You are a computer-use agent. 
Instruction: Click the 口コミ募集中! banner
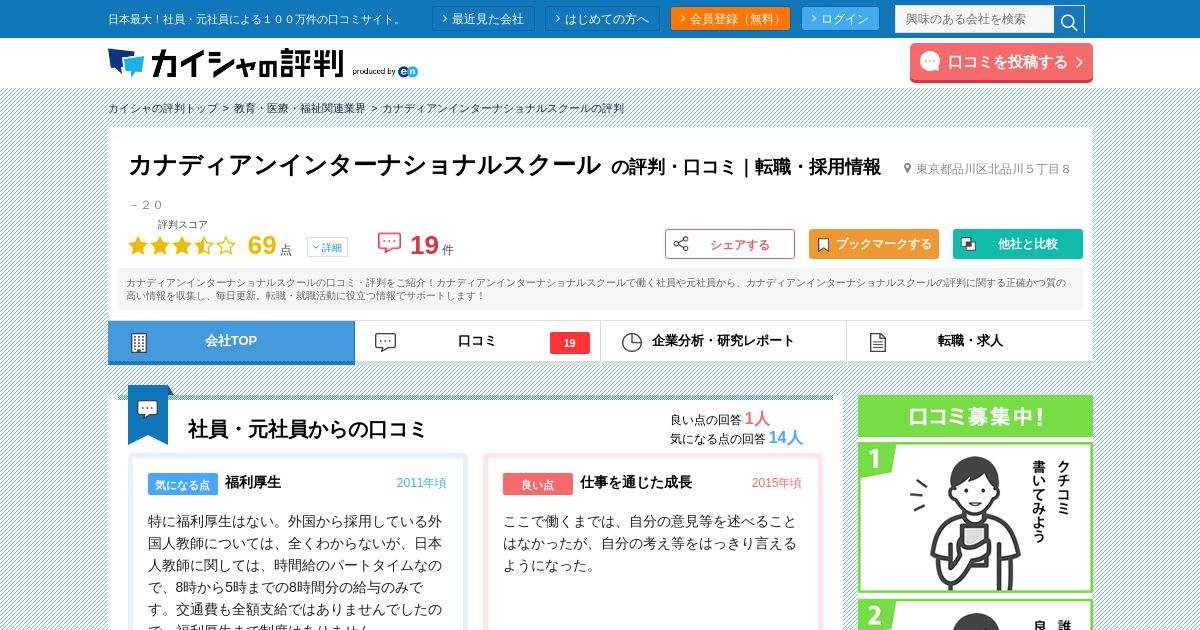click(975, 417)
